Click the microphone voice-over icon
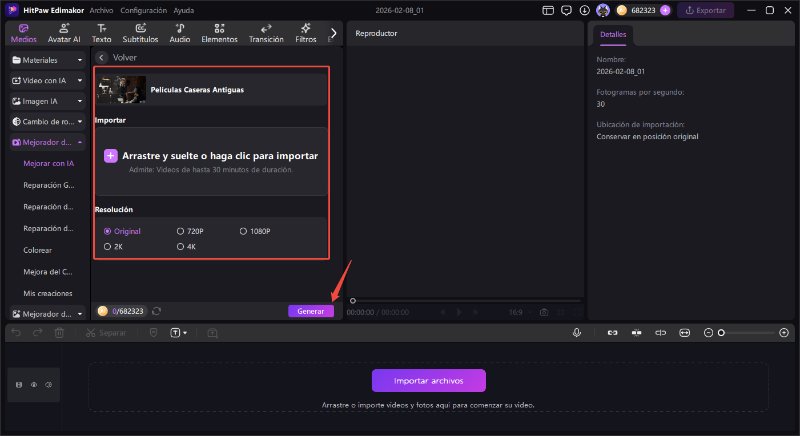 (x=577, y=332)
